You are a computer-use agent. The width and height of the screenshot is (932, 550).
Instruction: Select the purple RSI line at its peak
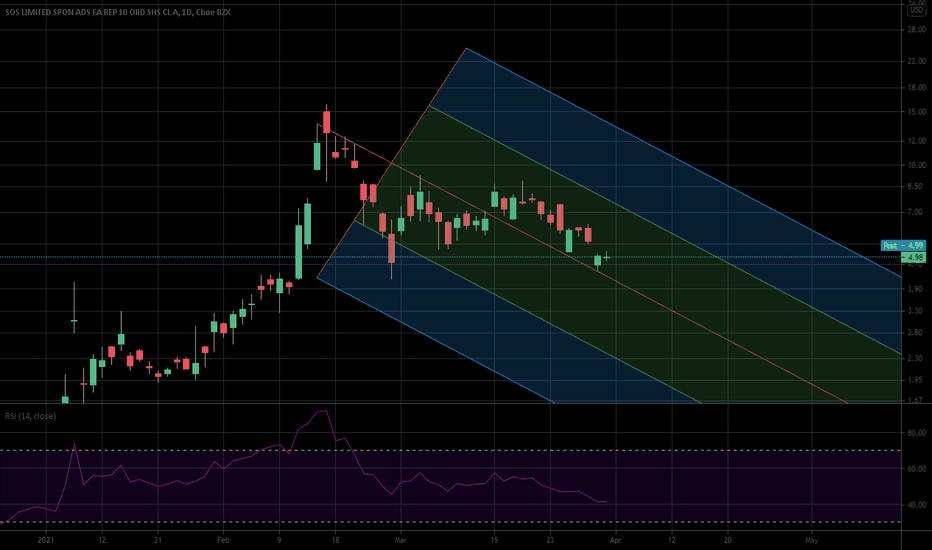click(x=325, y=410)
